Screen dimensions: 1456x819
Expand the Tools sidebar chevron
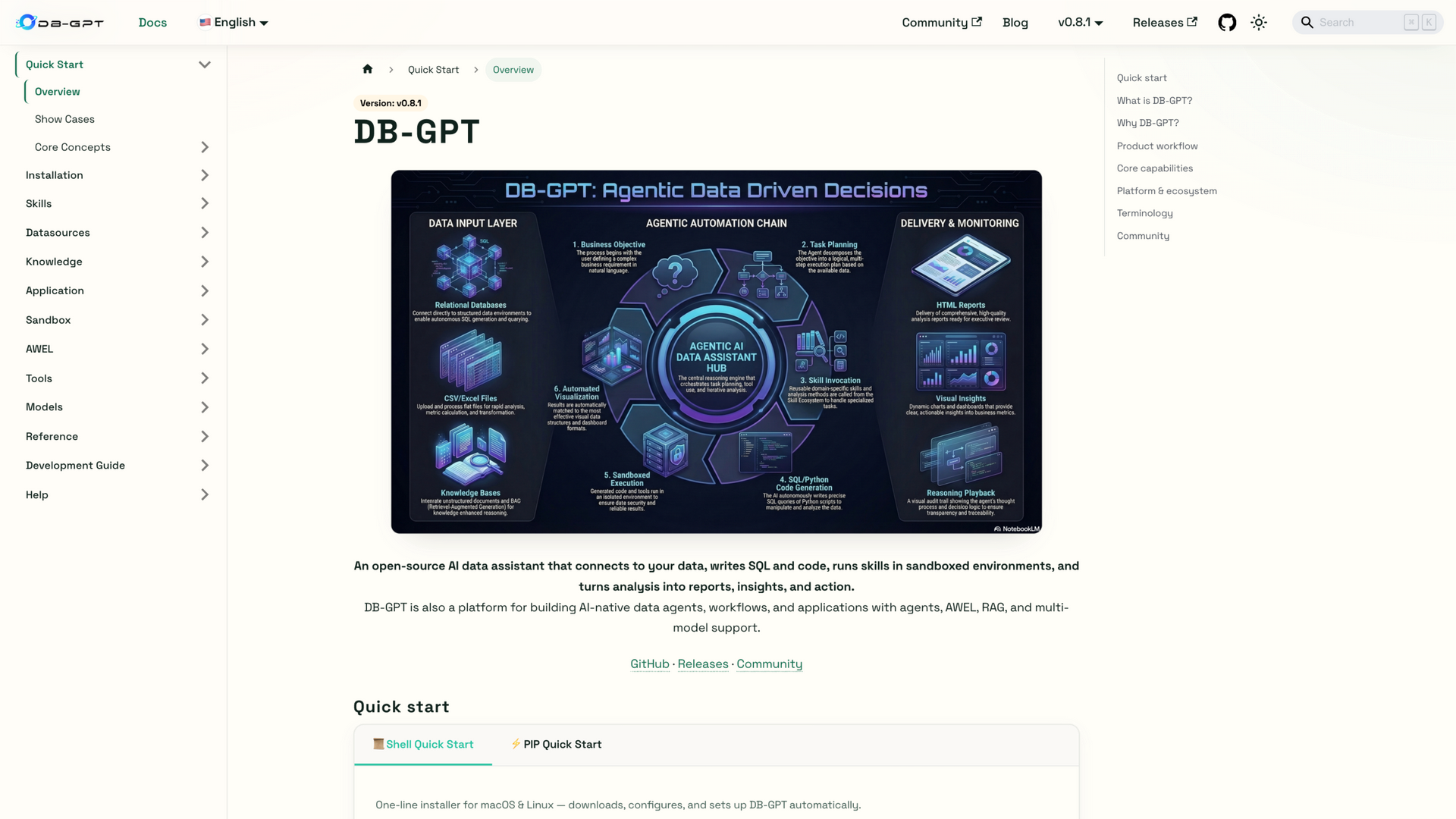pos(205,378)
